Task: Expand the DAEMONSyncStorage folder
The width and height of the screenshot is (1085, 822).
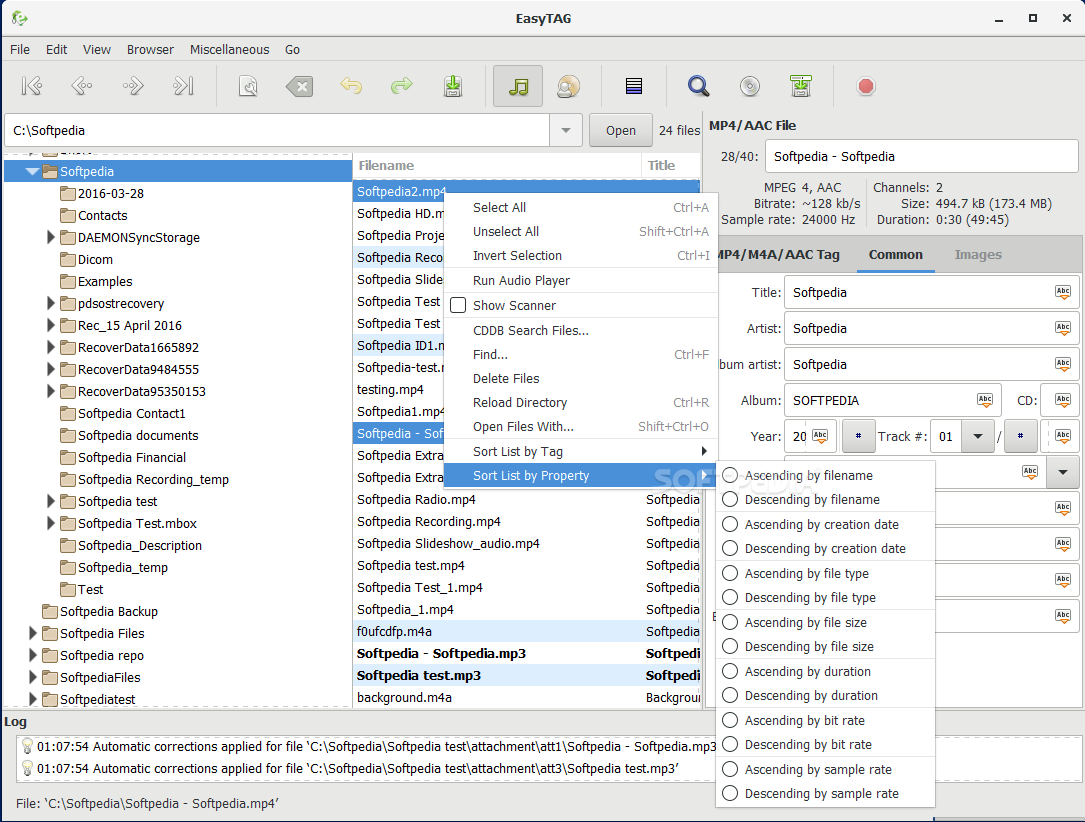Action: coord(51,237)
